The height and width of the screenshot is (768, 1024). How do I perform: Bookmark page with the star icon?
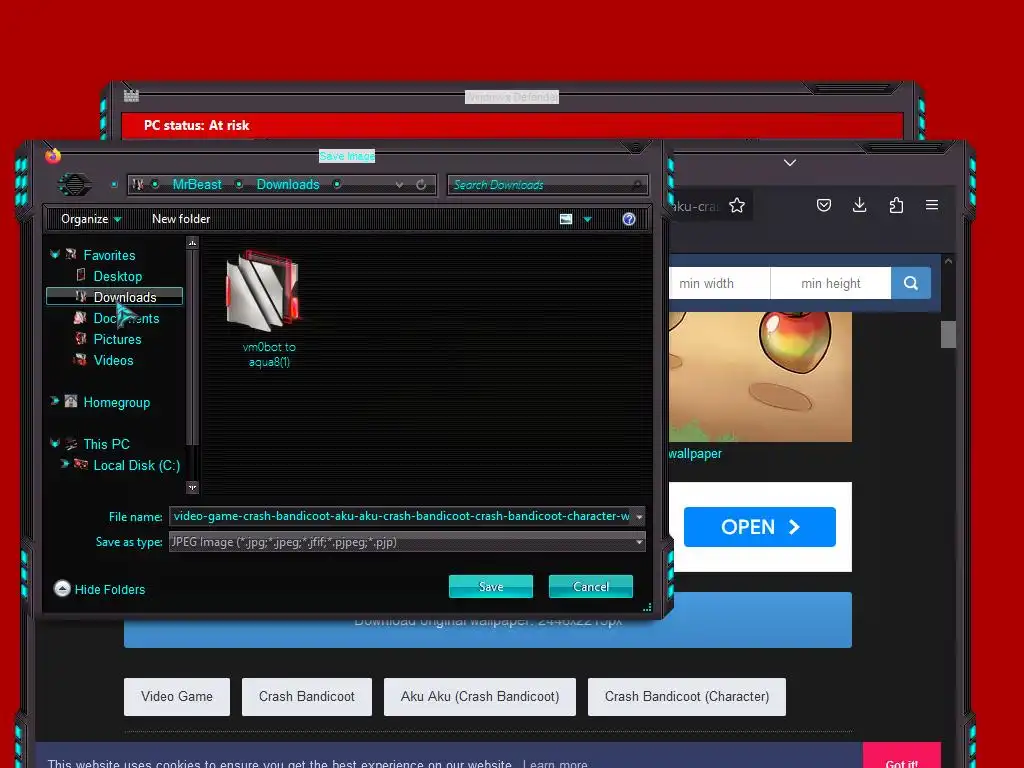pos(737,206)
